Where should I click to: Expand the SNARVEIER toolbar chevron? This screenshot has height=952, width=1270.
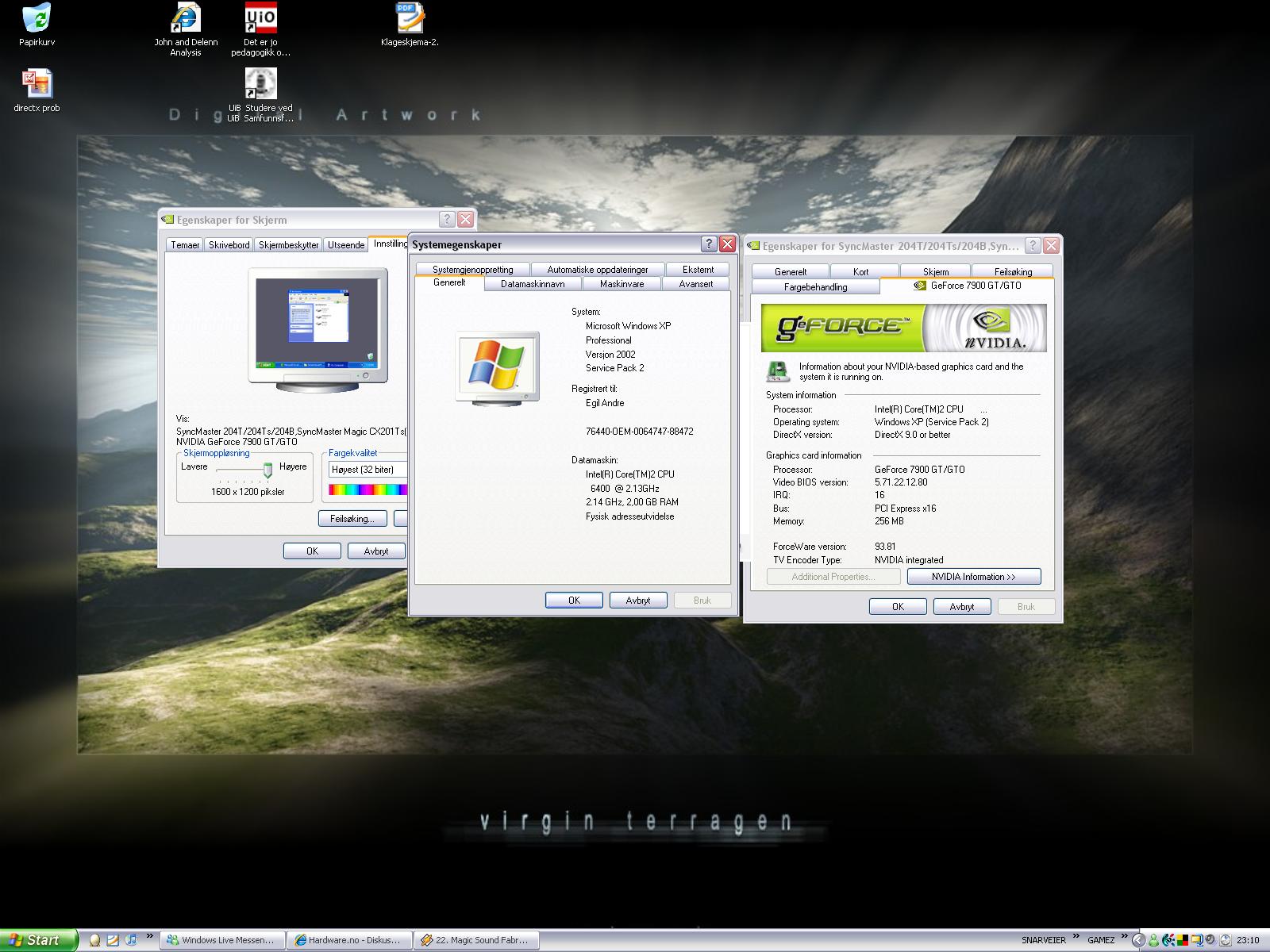tap(1076, 935)
